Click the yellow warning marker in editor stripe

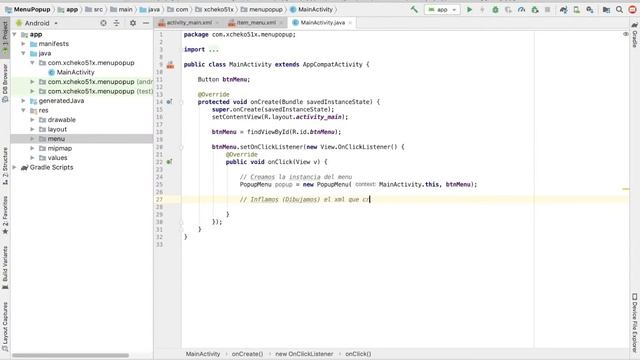625,189
